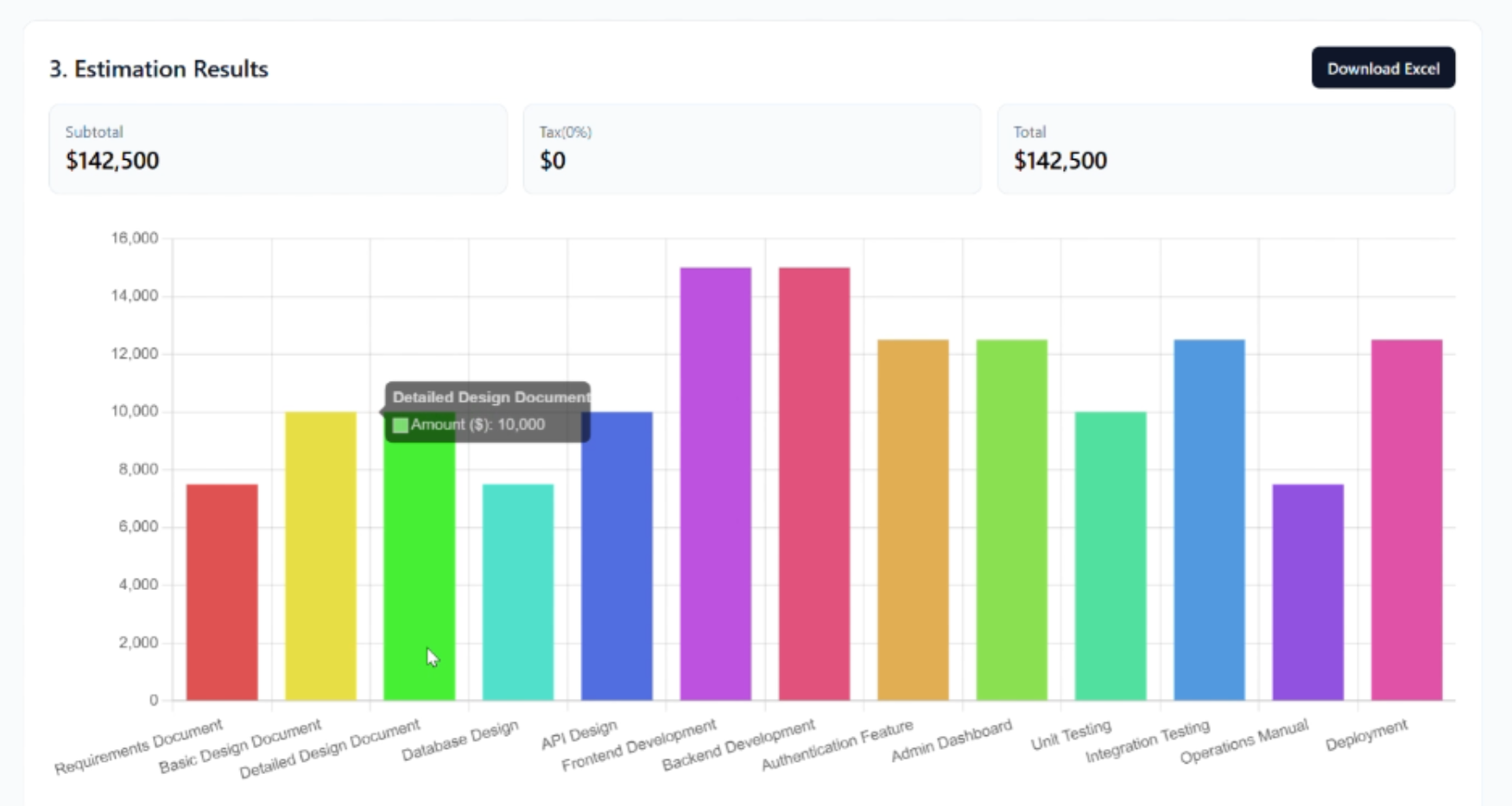Screen dimensions: 1512x806
Task: Click the Tax(0%) summary card
Action: pos(751,149)
